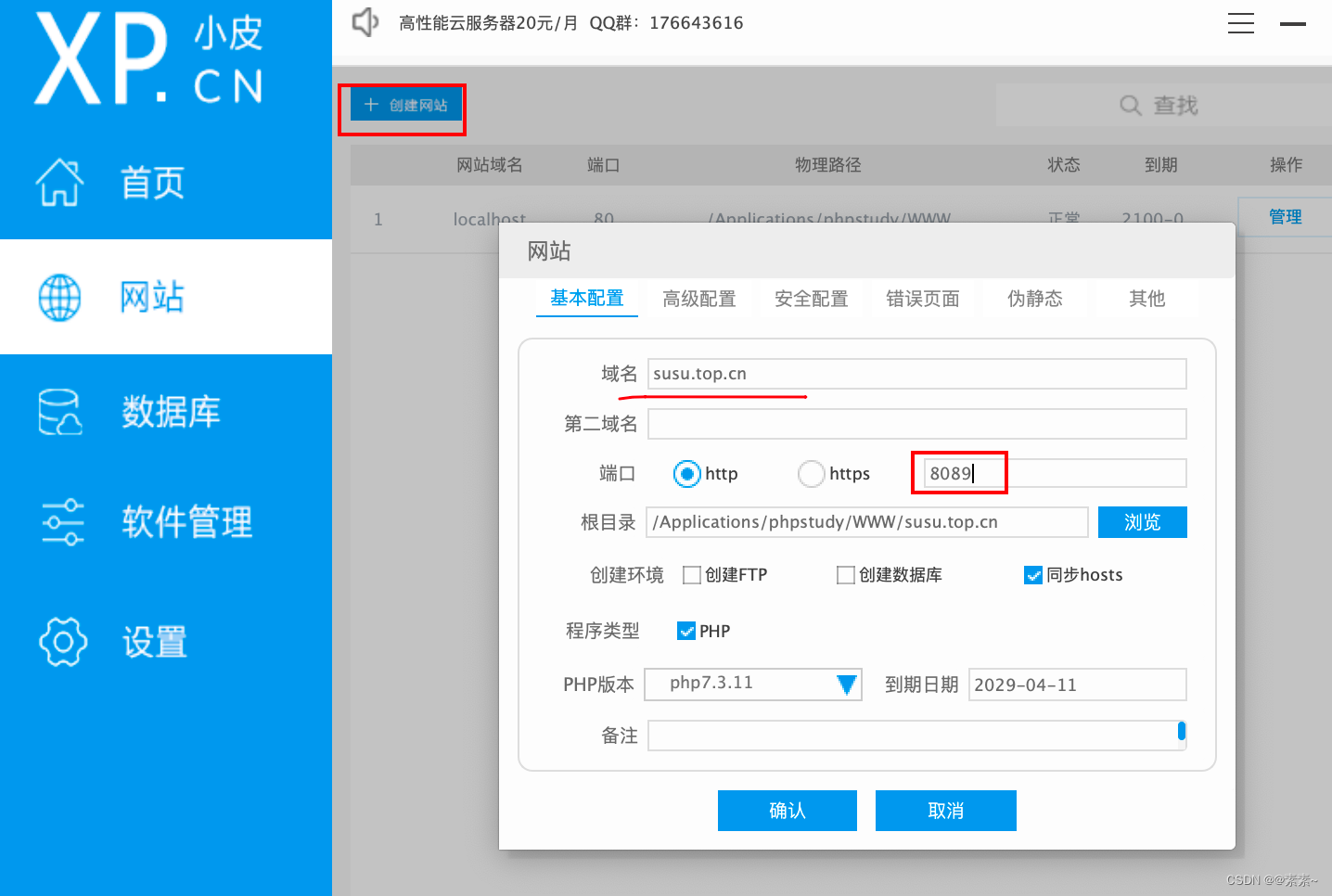
Task: Click the 创建网站 button
Action: click(405, 105)
